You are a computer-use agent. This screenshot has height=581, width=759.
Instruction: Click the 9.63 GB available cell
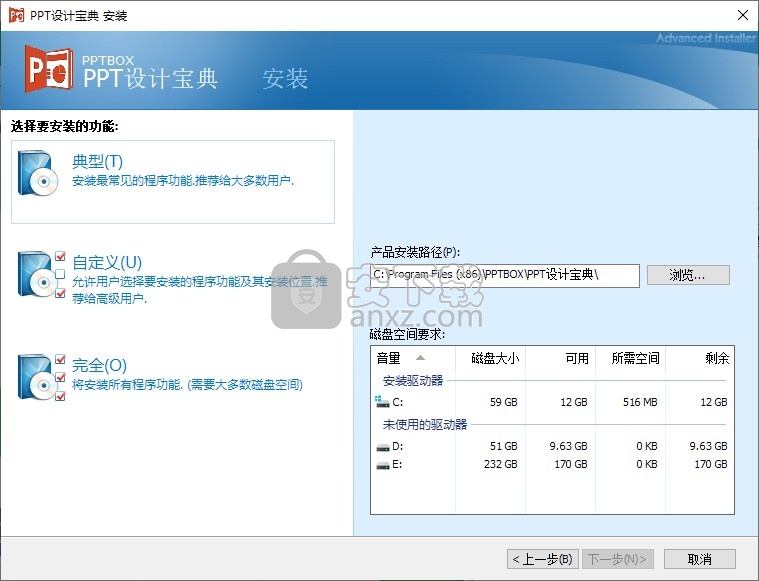click(x=568, y=446)
